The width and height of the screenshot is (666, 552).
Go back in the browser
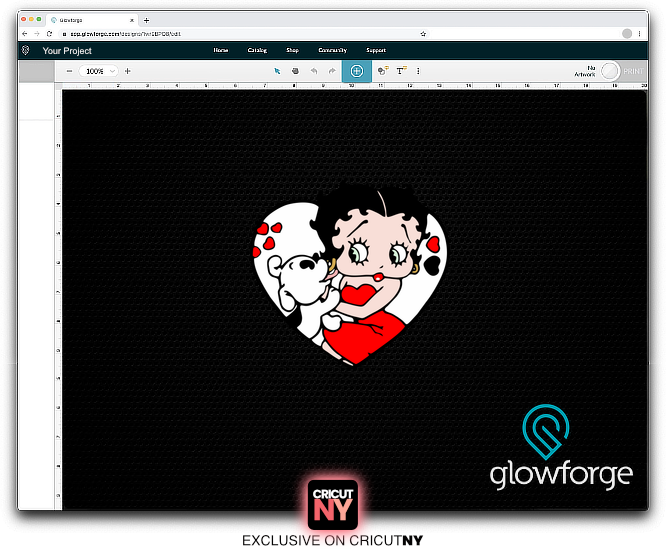pyautogui.click(x=25, y=34)
